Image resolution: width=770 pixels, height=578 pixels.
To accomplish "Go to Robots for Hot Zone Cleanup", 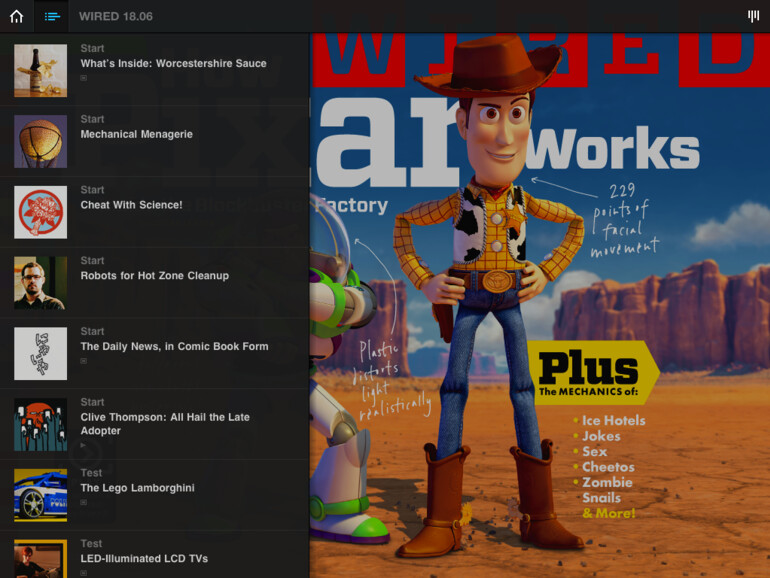I will click(155, 275).
